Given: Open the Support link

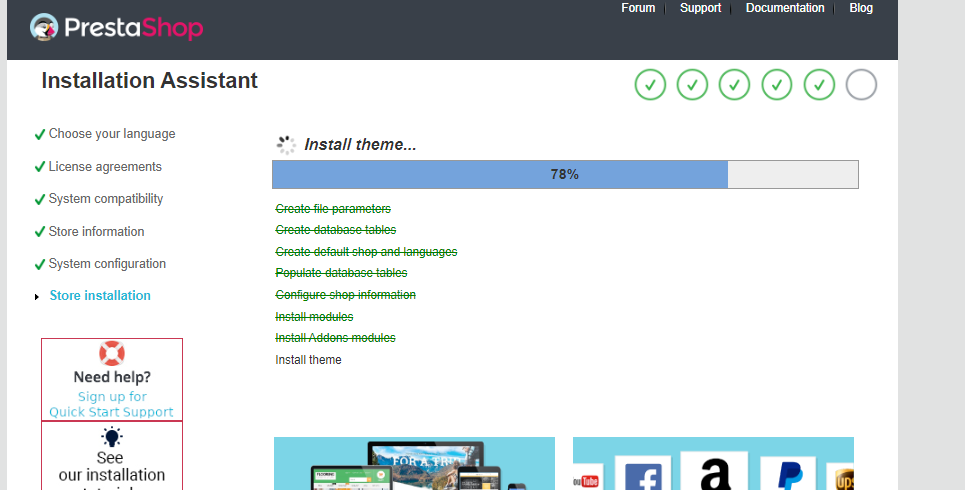Looking at the screenshot, I should coord(700,8).
